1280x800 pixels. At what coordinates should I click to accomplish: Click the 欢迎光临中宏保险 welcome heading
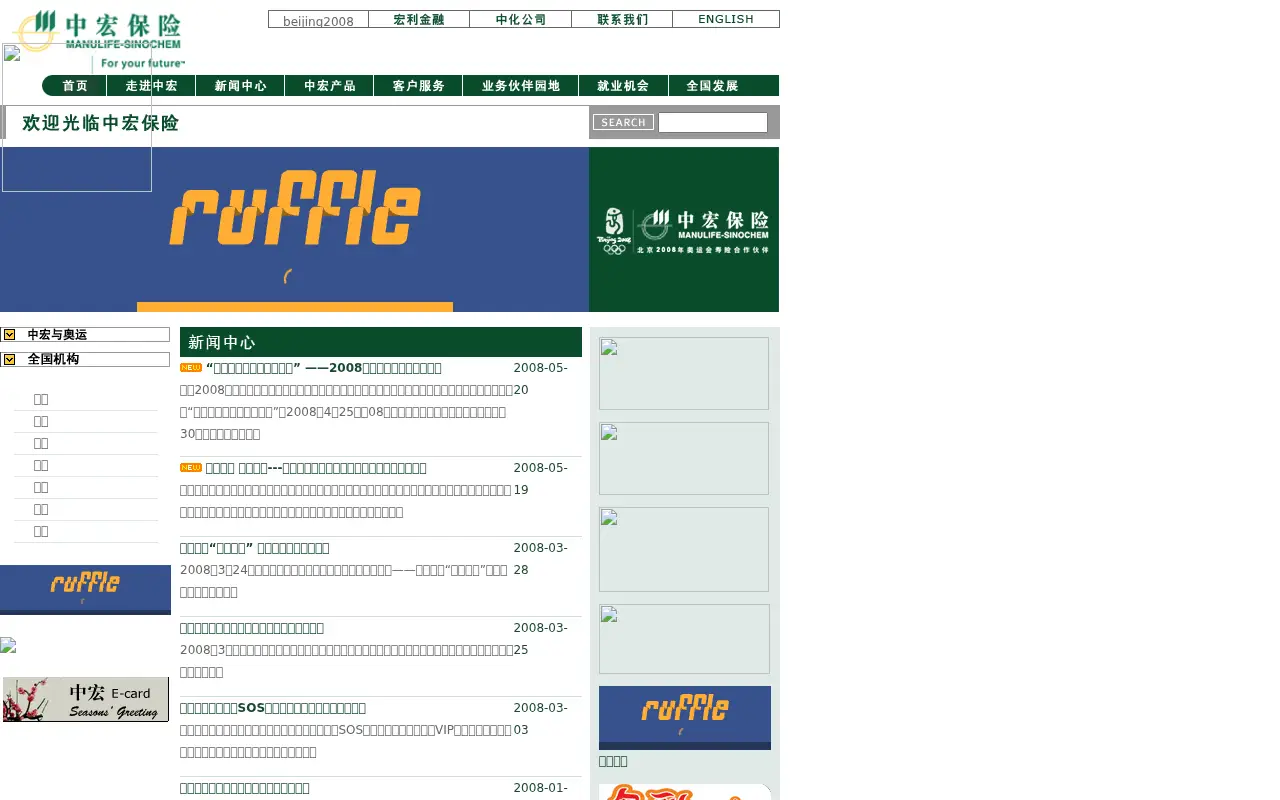101,123
